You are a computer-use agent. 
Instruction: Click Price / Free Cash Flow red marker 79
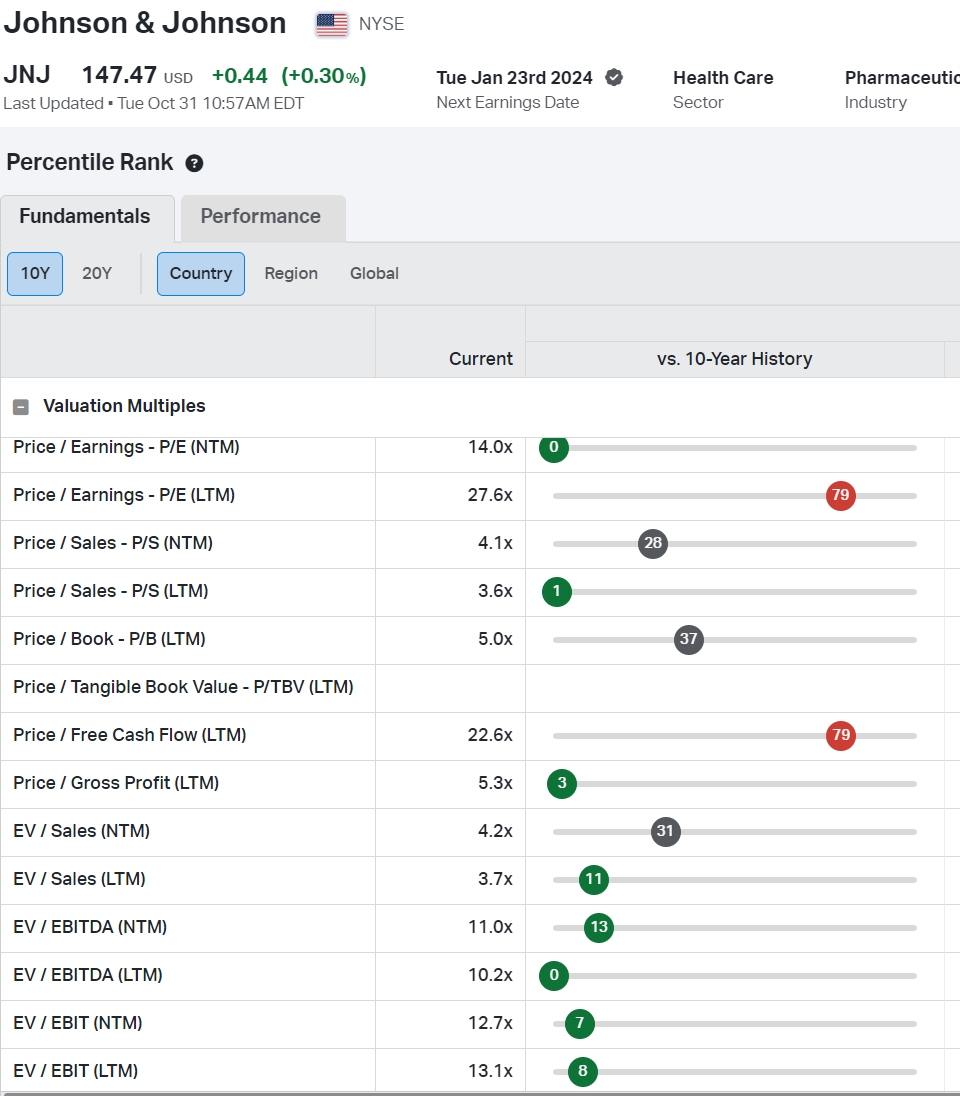pos(840,735)
